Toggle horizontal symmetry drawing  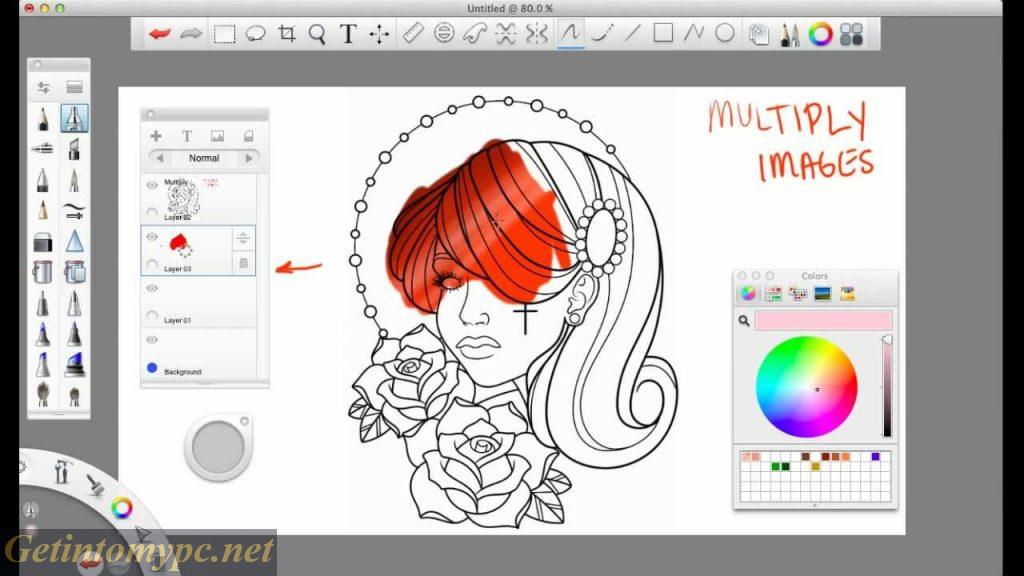505,34
